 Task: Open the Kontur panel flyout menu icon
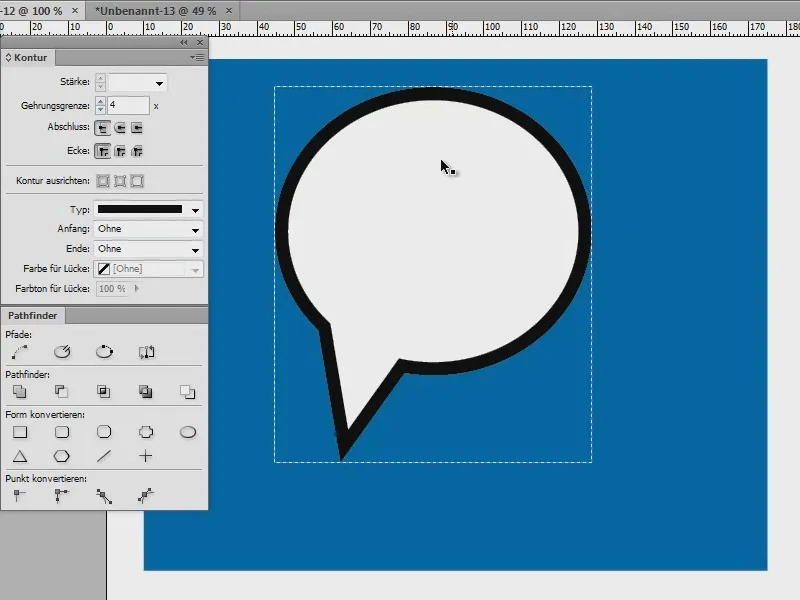click(197, 58)
